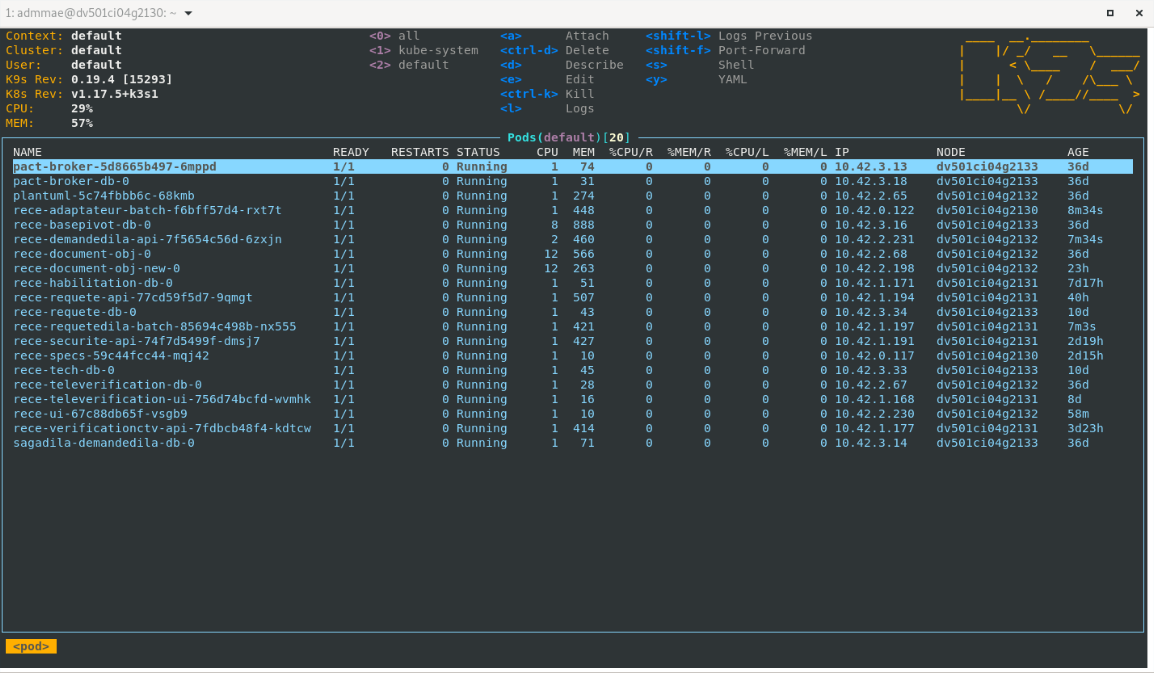Click the YAML shortcut hint
This screenshot has width=1154, height=673.
tap(696, 80)
